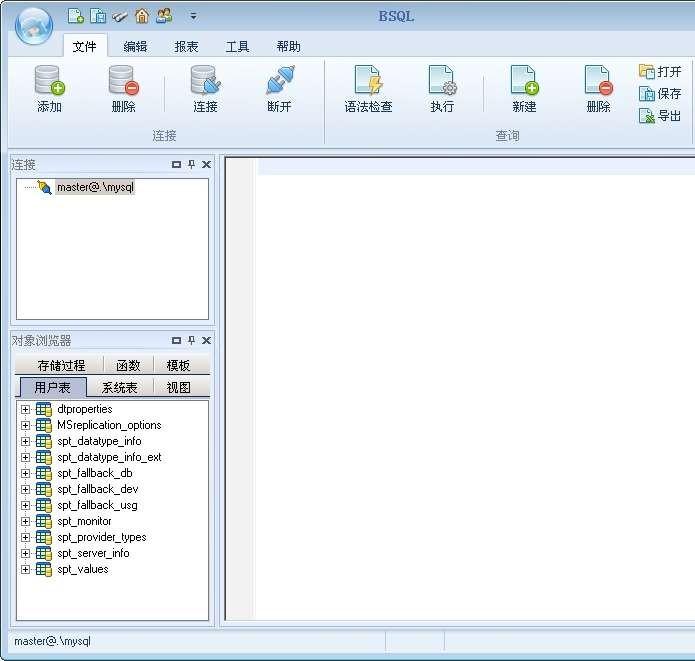
Task: Maximize the 连接 panel
Action: point(176,164)
